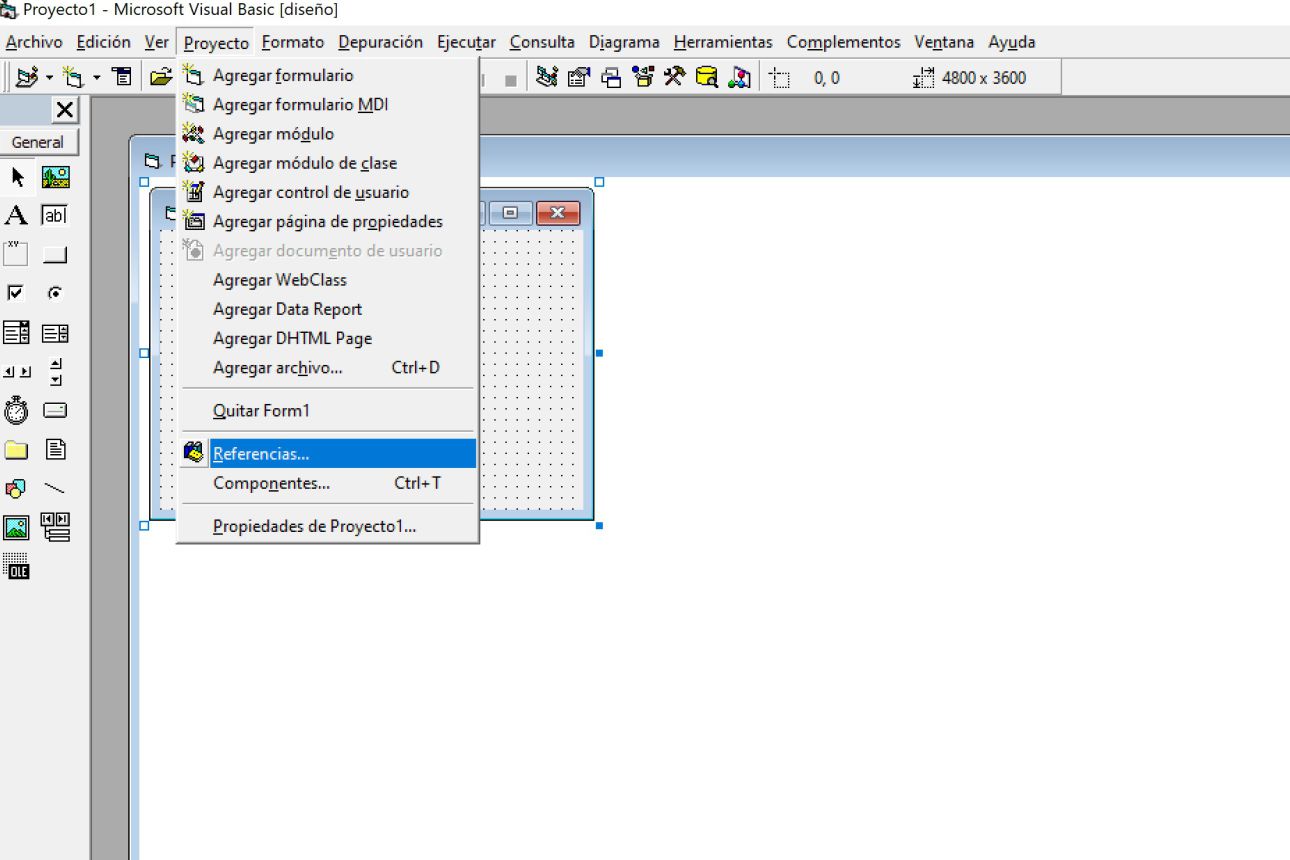
Task: Open the Object Browser toolbar icon
Action: (642, 77)
